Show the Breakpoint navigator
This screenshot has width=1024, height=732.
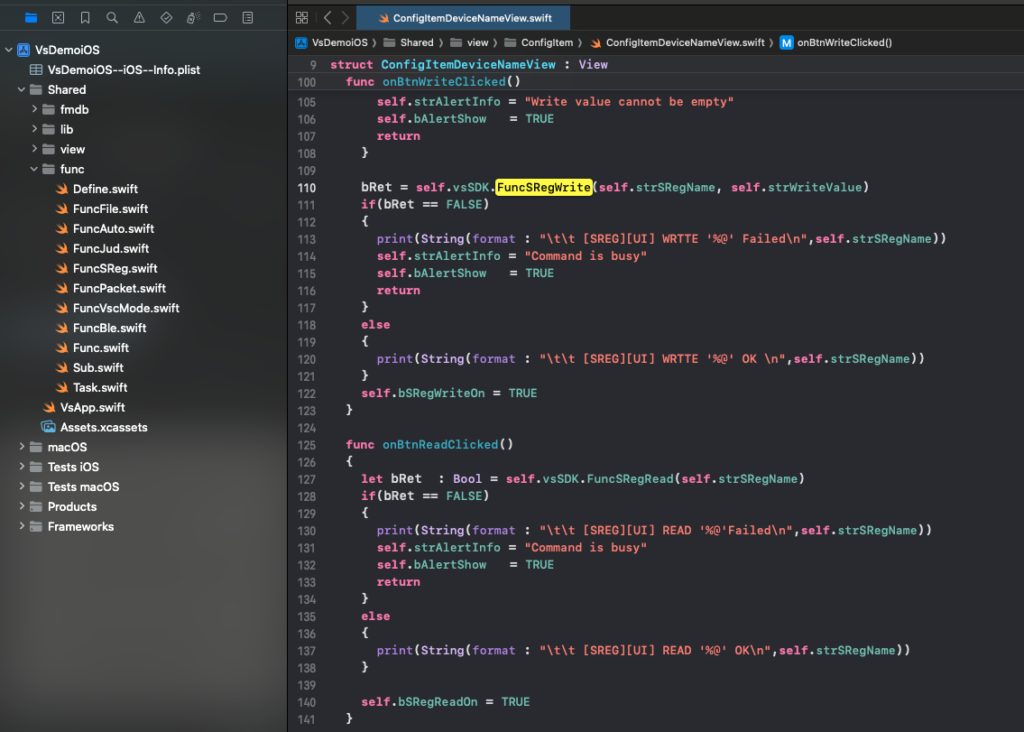point(220,18)
